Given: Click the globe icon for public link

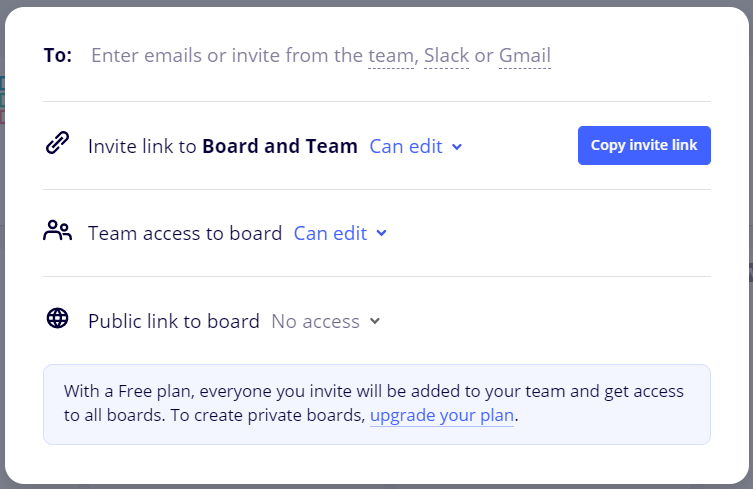Looking at the screenshot, I should 58,319.
